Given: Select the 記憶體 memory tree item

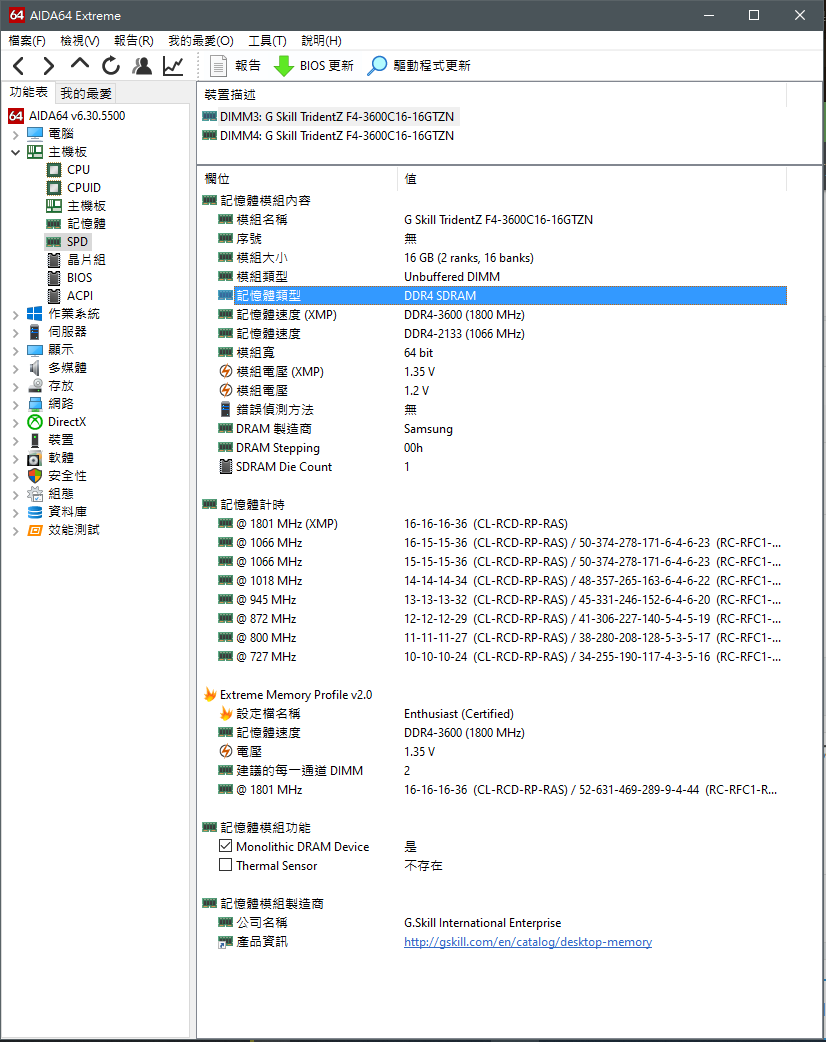Looking at the screenshot, I should pyautogui.click(x=86, y=223).
